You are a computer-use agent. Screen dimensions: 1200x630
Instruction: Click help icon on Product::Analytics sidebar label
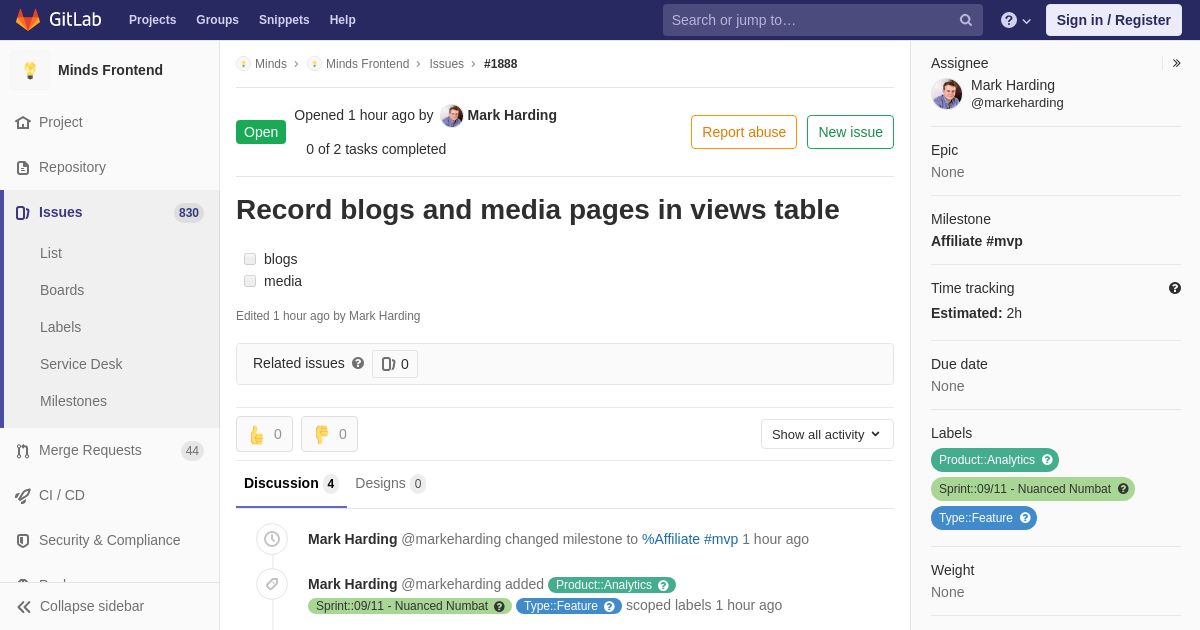(x=1047, y=460)
